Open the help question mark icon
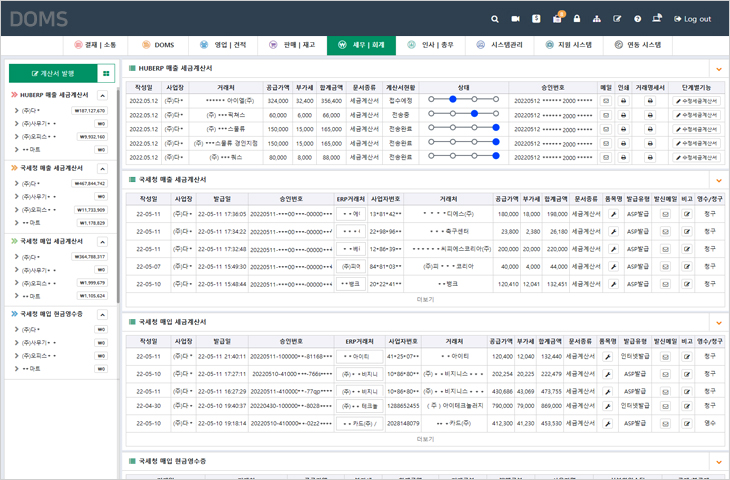Viewport: 730px width, 480px height. tap(637, 19)
